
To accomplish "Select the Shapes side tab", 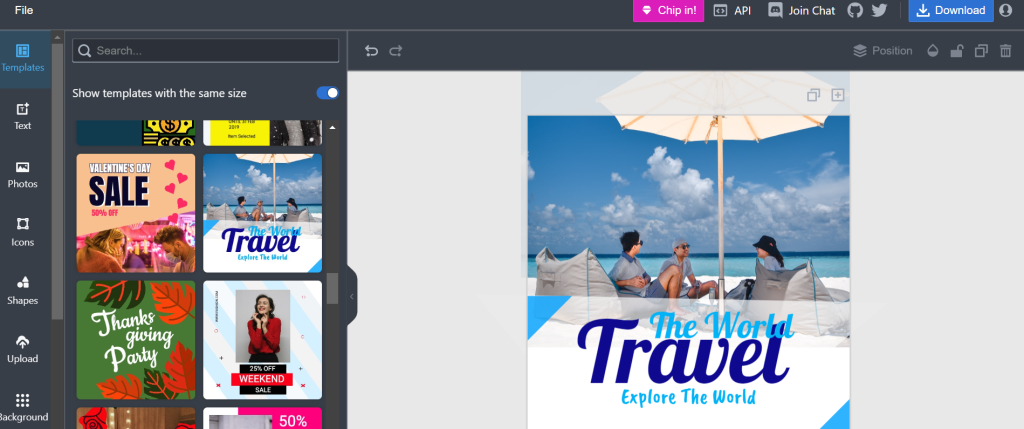I will pyautogui.click(x=23, y=291).
